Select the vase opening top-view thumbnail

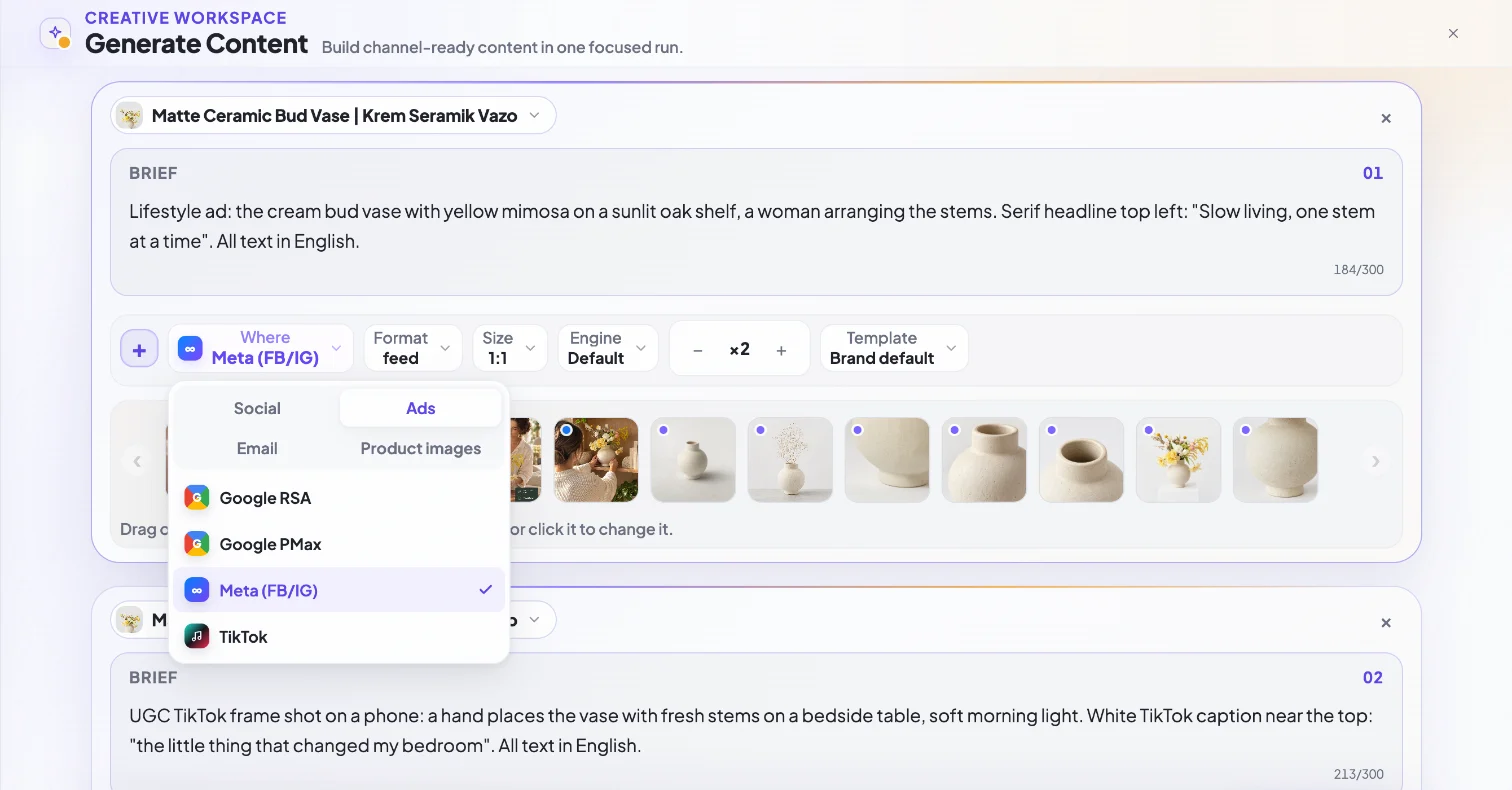(1081, 460)
